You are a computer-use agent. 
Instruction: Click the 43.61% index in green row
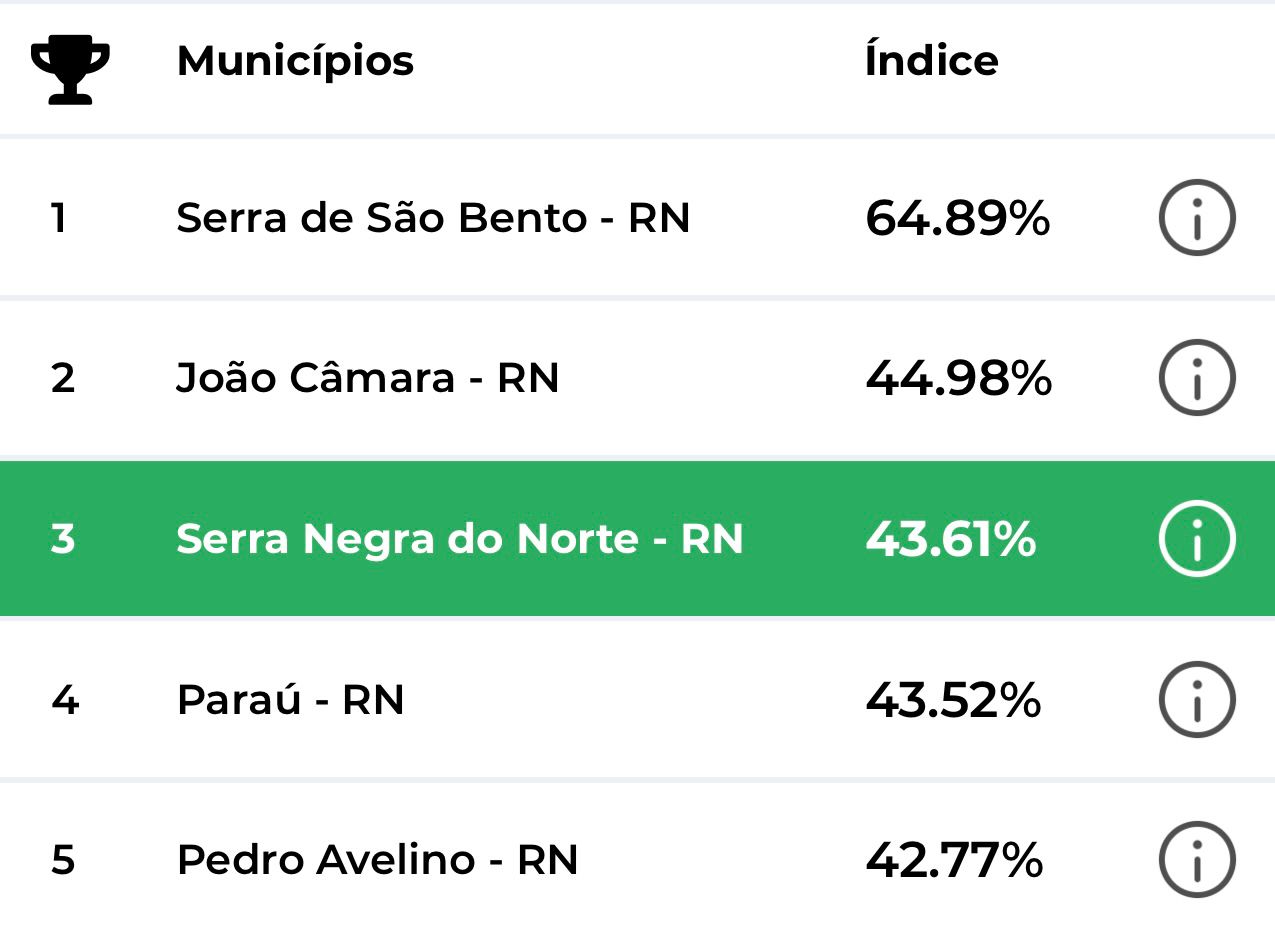tap(950, 539)
